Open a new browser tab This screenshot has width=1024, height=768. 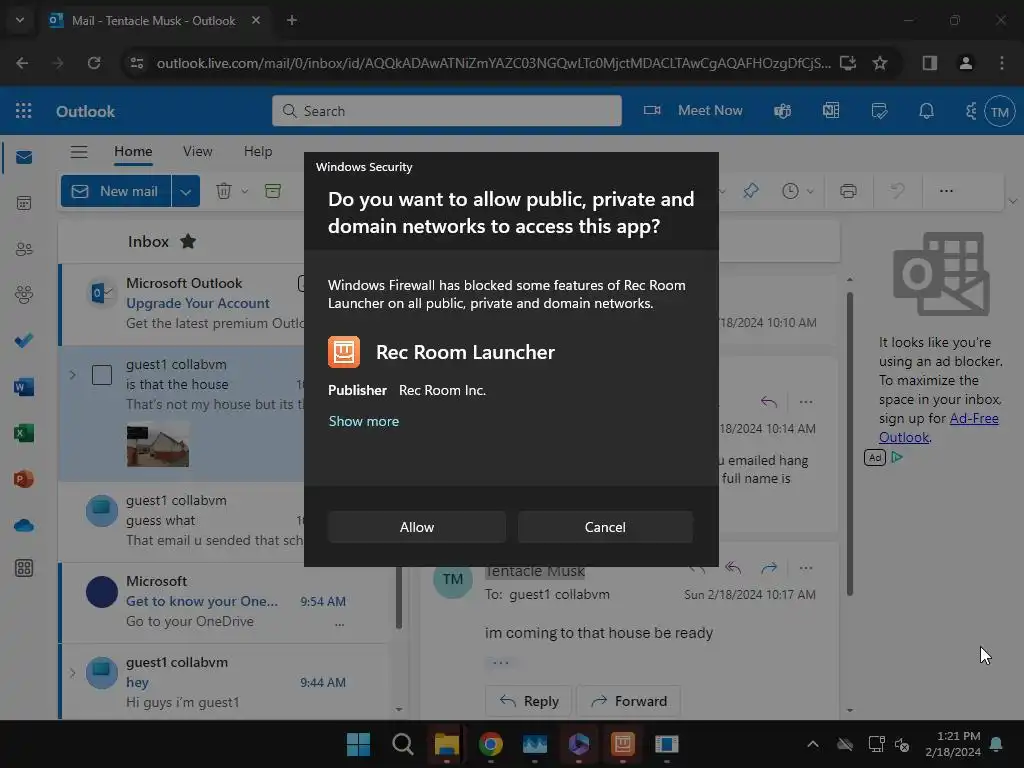[292, 20]
